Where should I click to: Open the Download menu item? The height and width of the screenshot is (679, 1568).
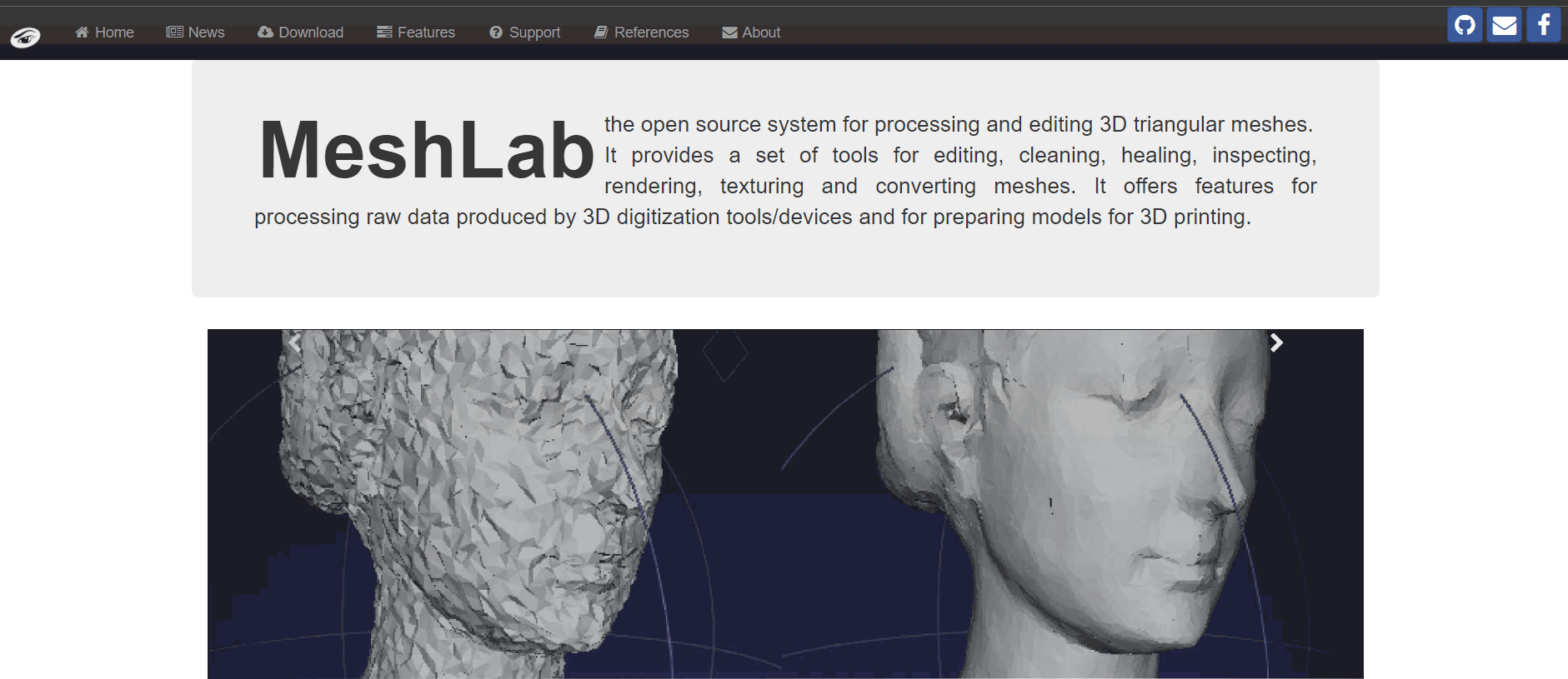point(300,32)
